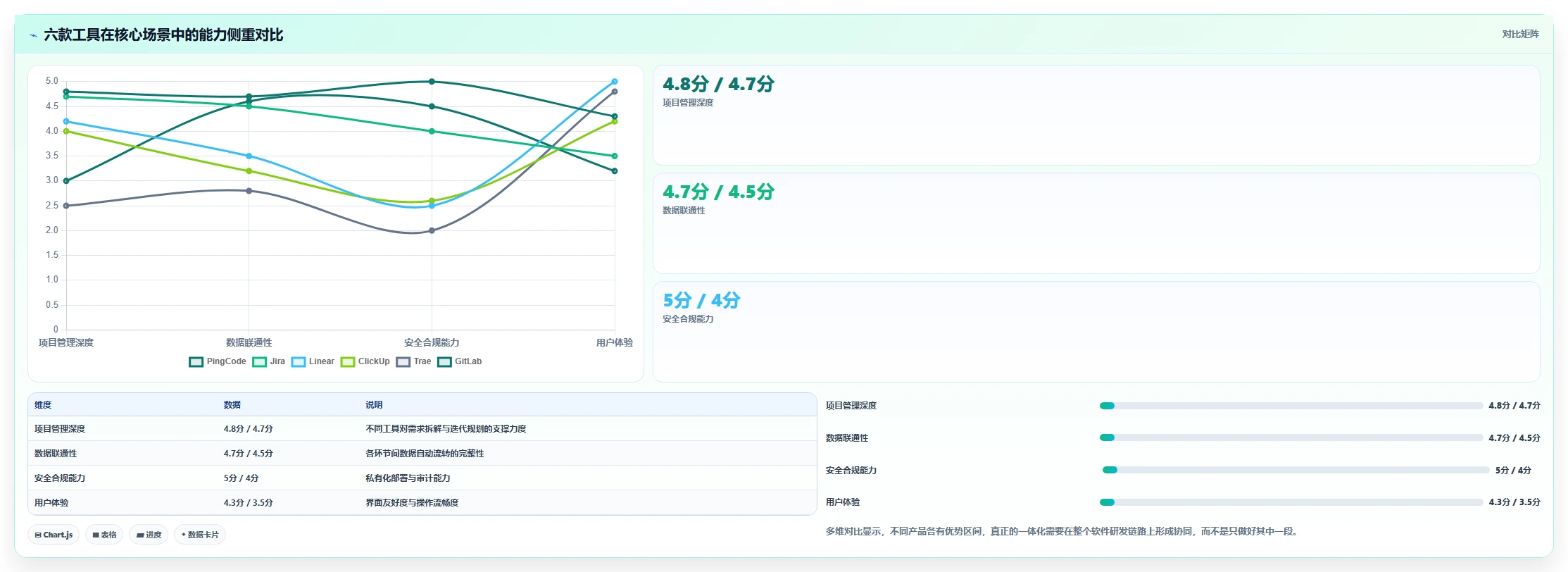Click the 用户体验 cell in the table
Screen dimensions: 1568x572
51,503
